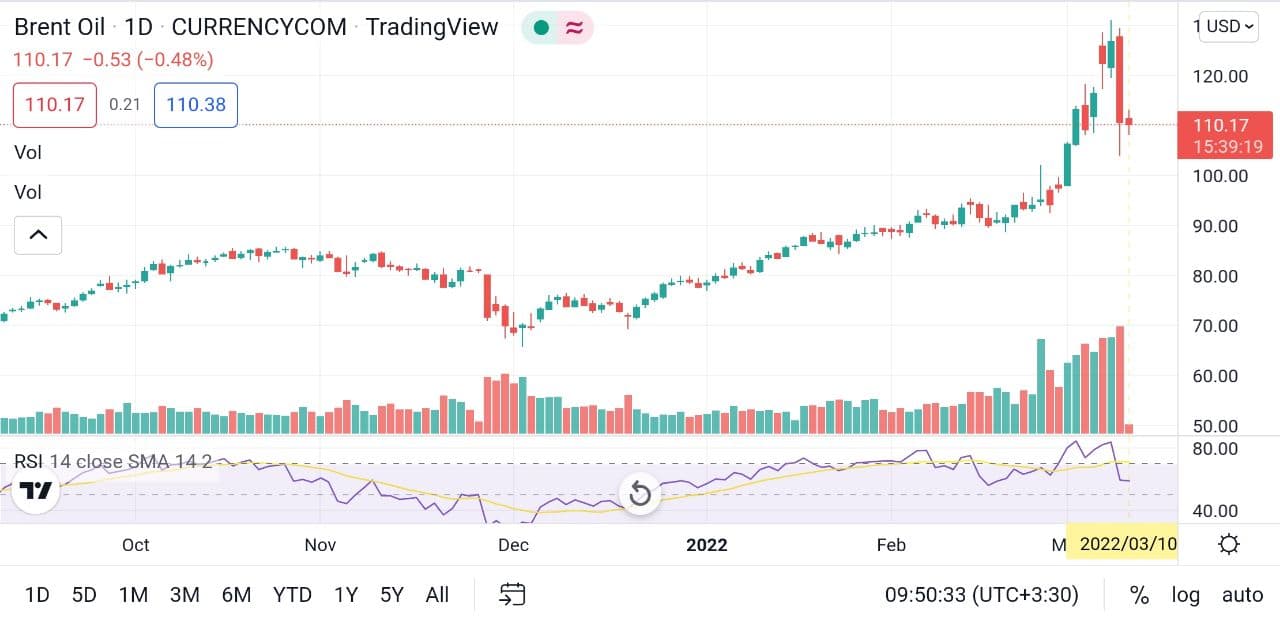Click the CURRENCYCOM exchange label

259,27
